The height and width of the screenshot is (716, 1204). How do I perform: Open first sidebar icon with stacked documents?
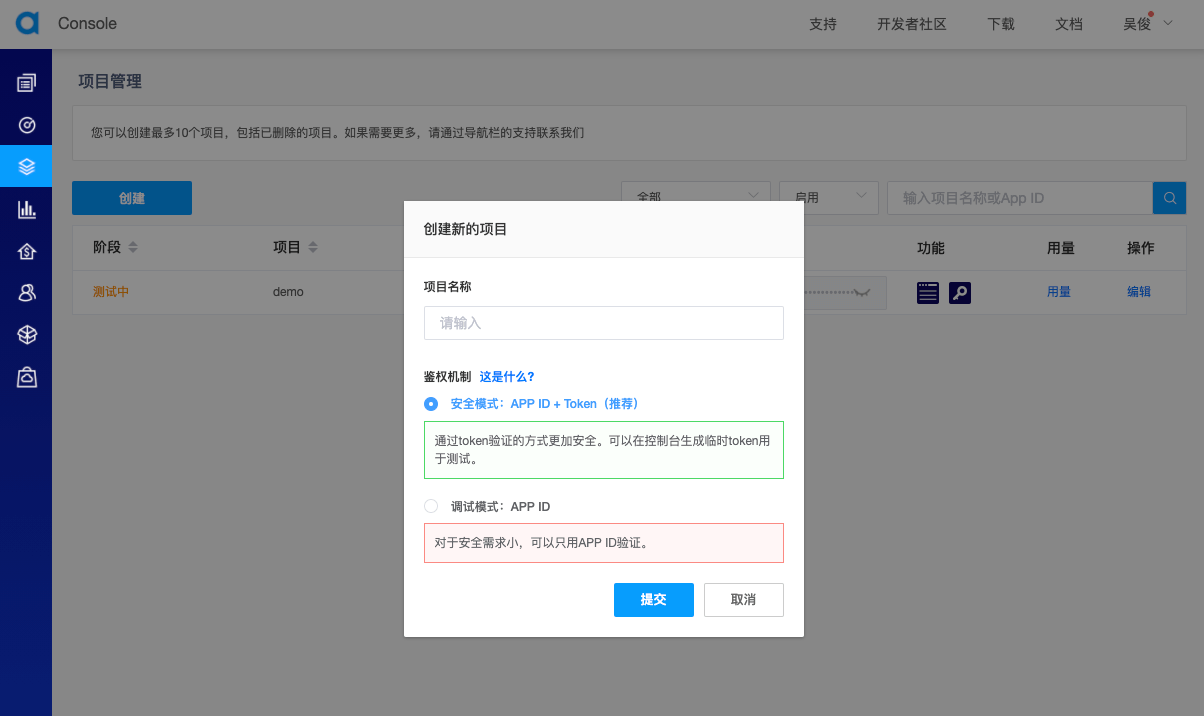pyautogui.click(x=27, y=83)
